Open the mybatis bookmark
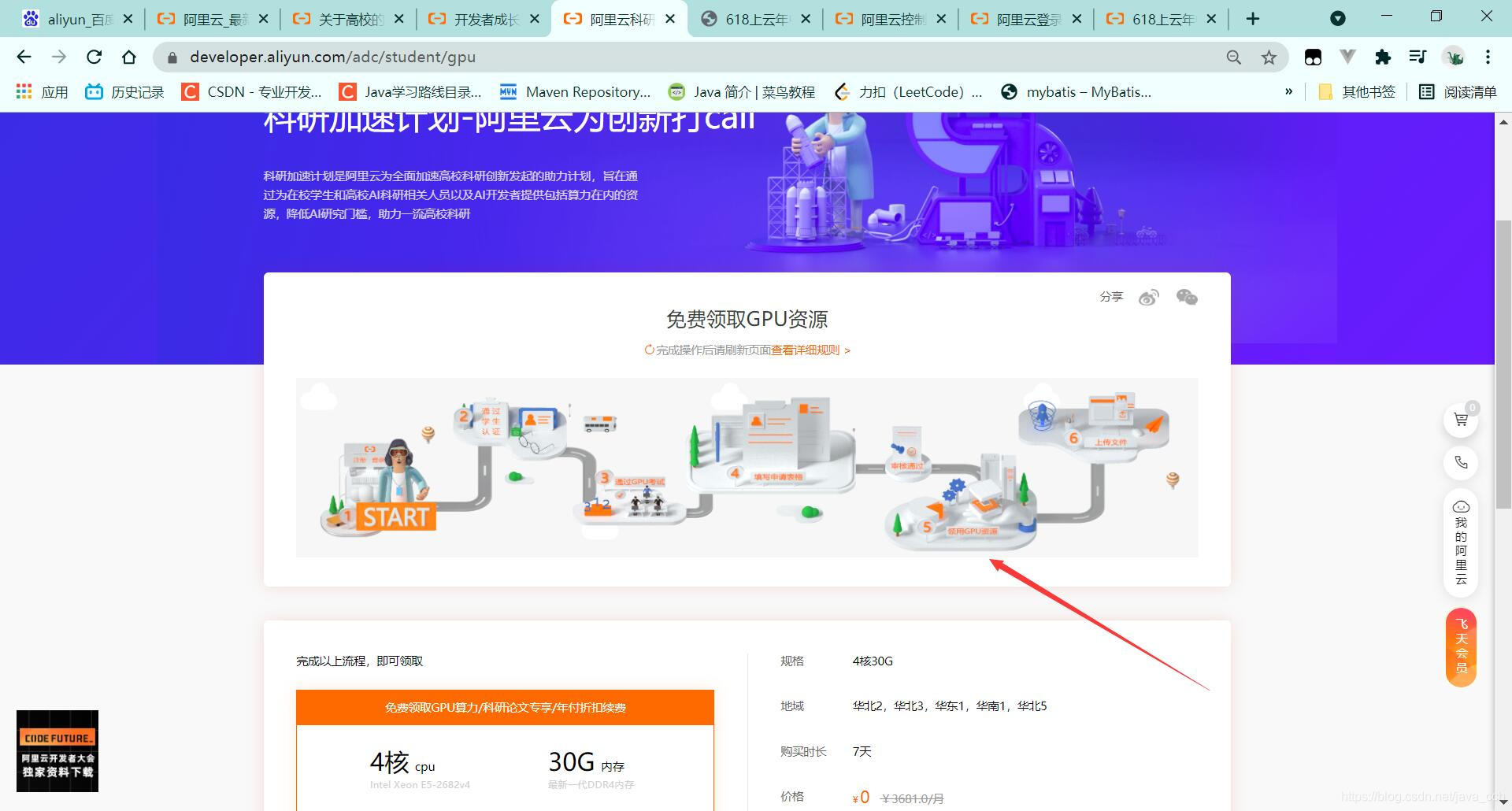Viewport: 1512px width, 811px height. [x=1076, y=92]
